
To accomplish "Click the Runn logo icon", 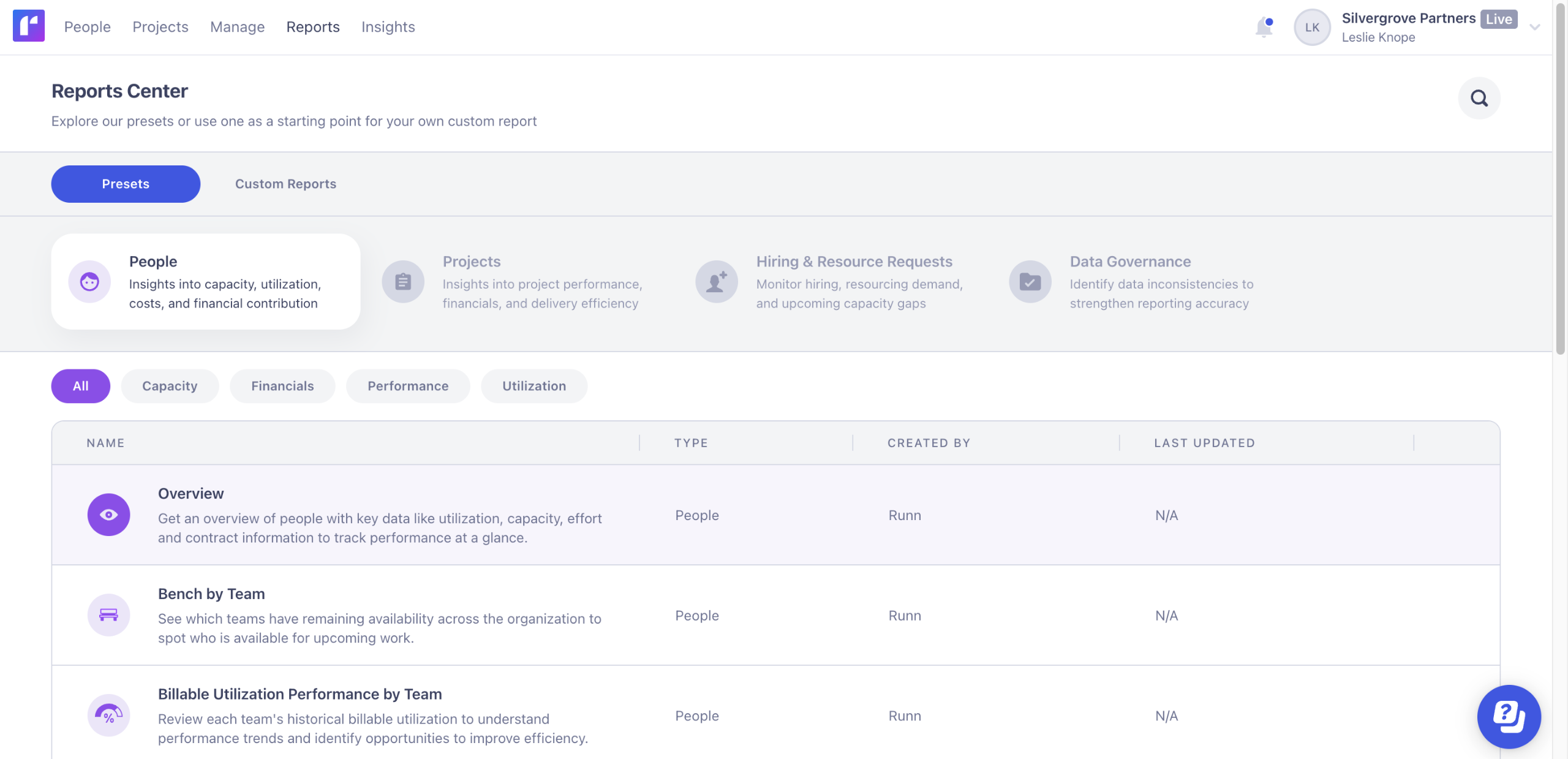I will (x=28, y=26).
